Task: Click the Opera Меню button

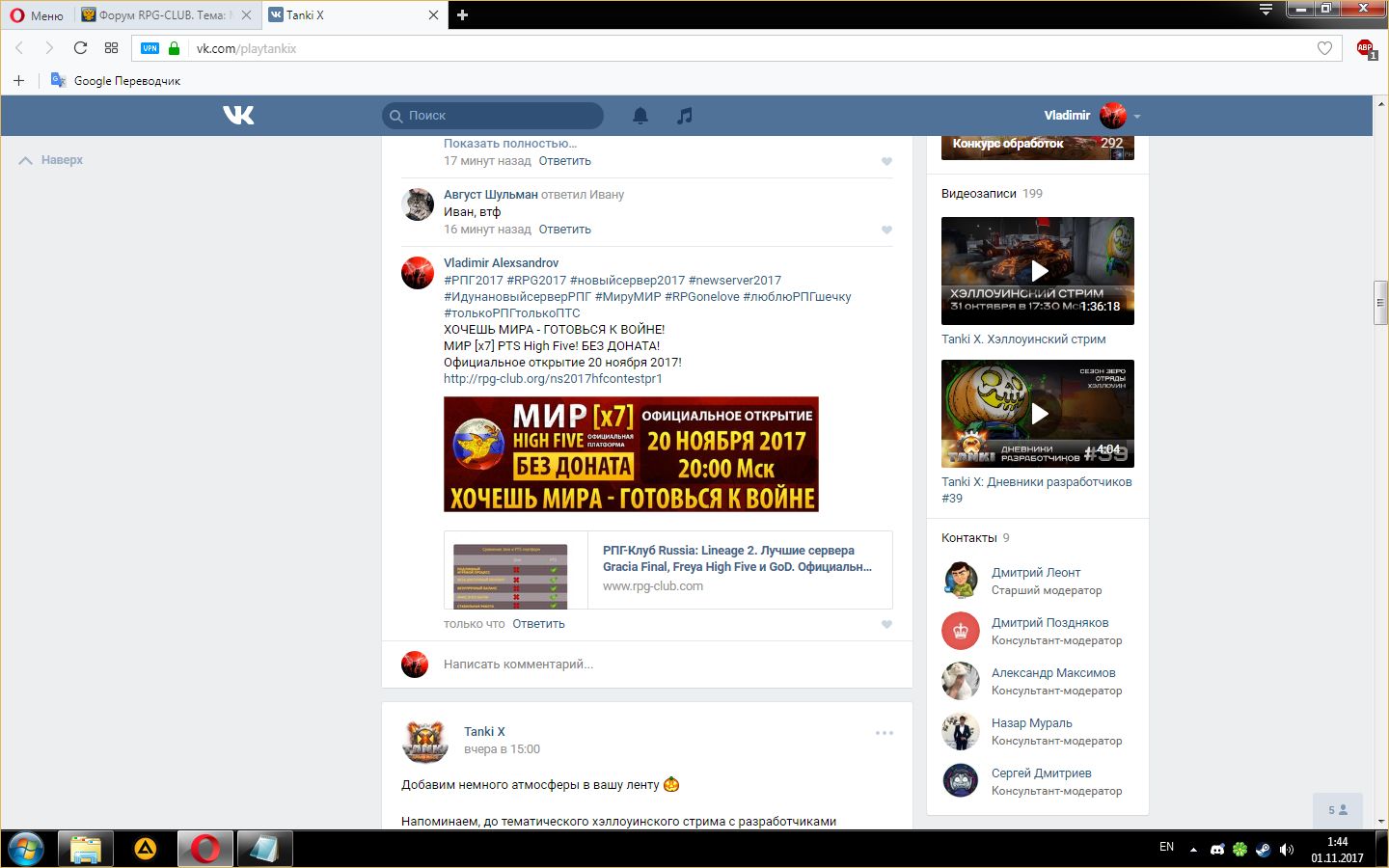Action: [37, 15]
